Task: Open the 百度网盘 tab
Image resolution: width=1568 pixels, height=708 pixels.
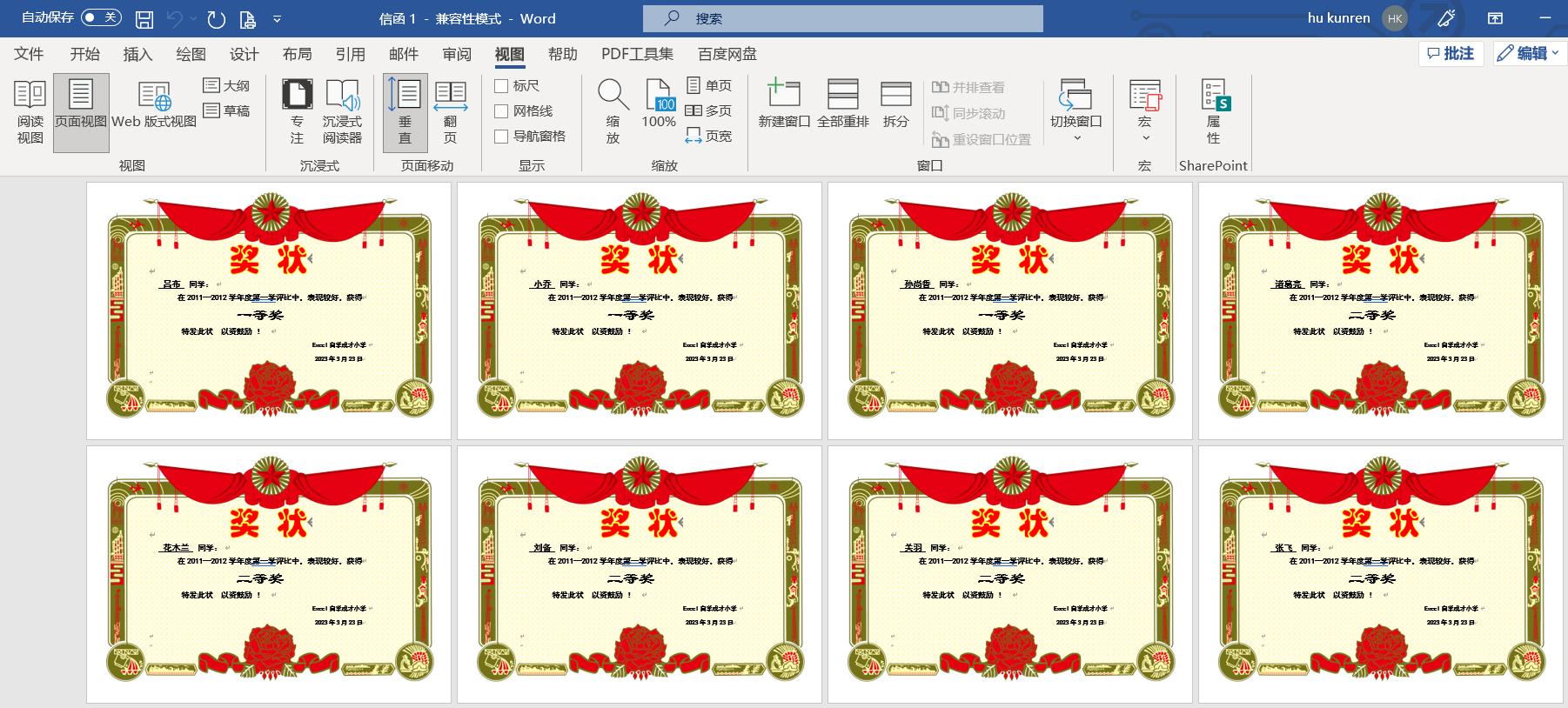Action: 727,54
